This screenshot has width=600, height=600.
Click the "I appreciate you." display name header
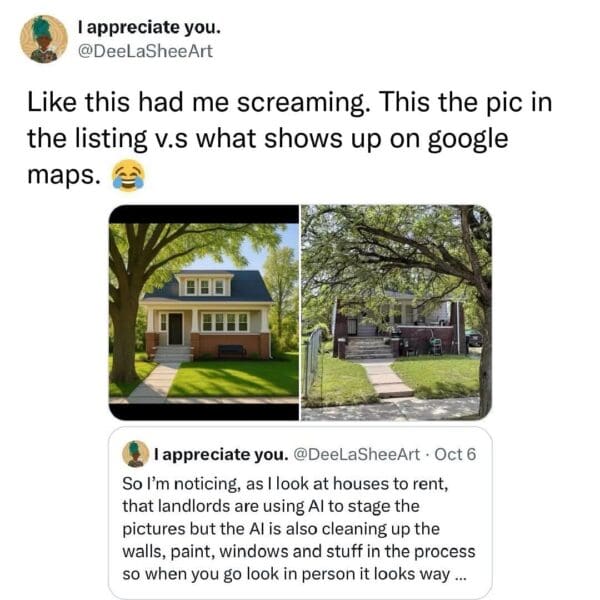[149, 28]
